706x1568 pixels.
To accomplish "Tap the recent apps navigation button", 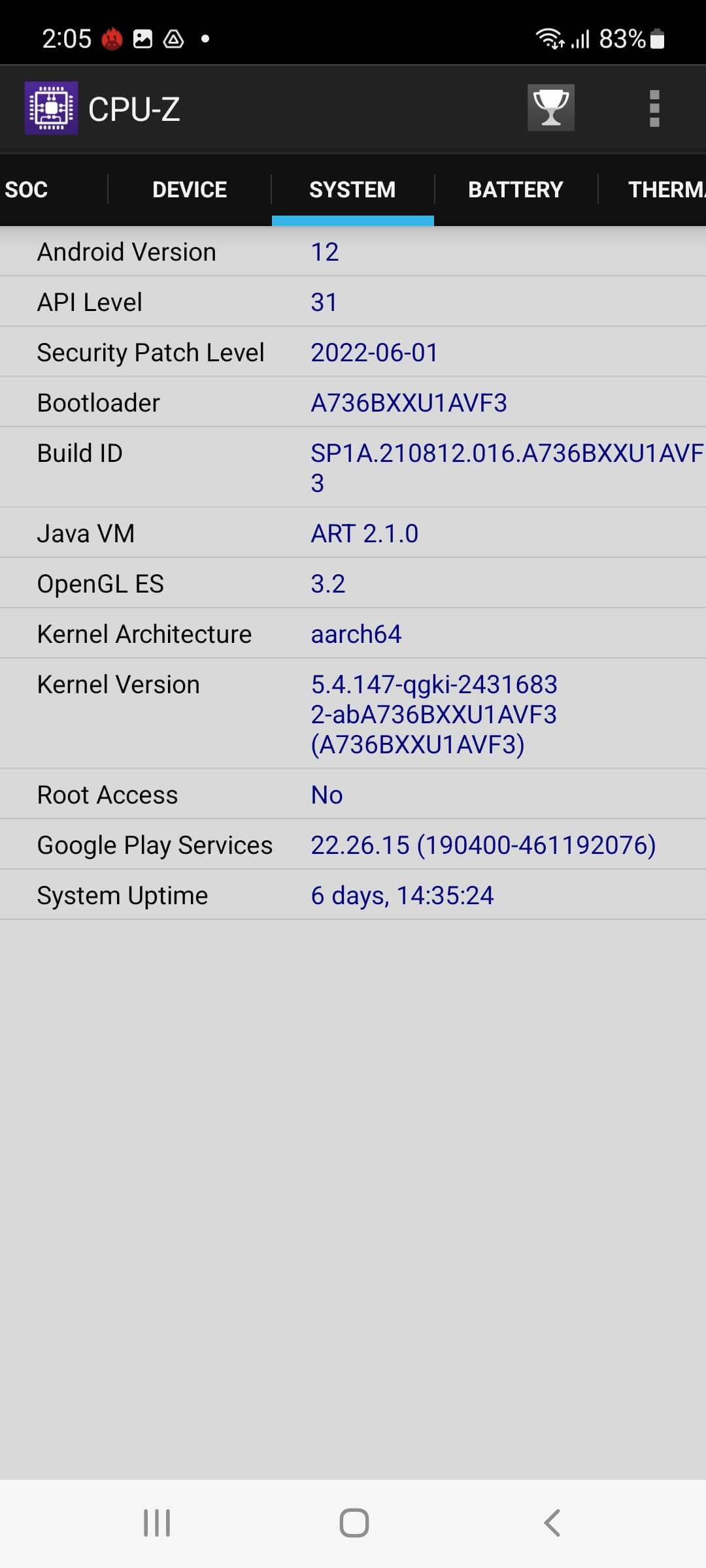I will coord(157,1523).
